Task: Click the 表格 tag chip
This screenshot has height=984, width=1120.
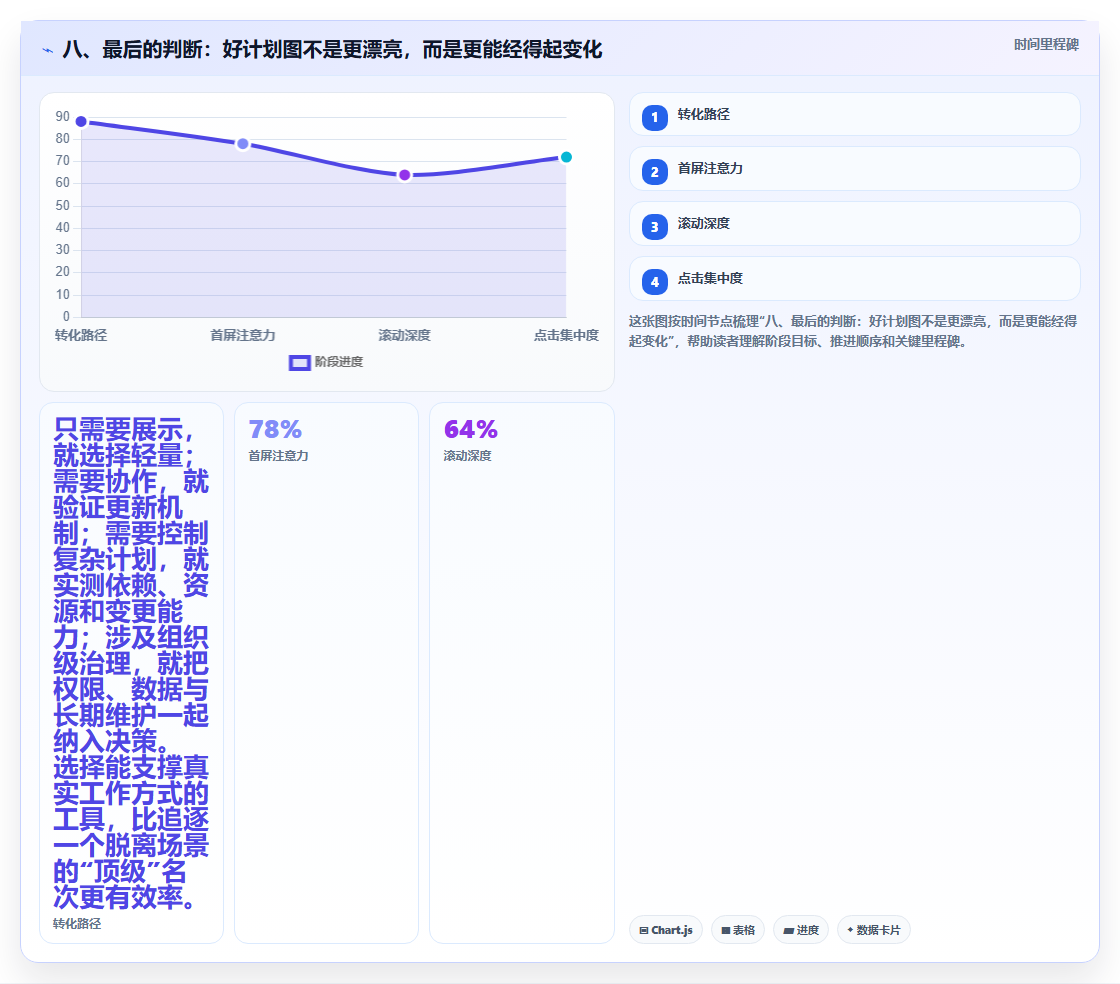Action: [738, 930]
